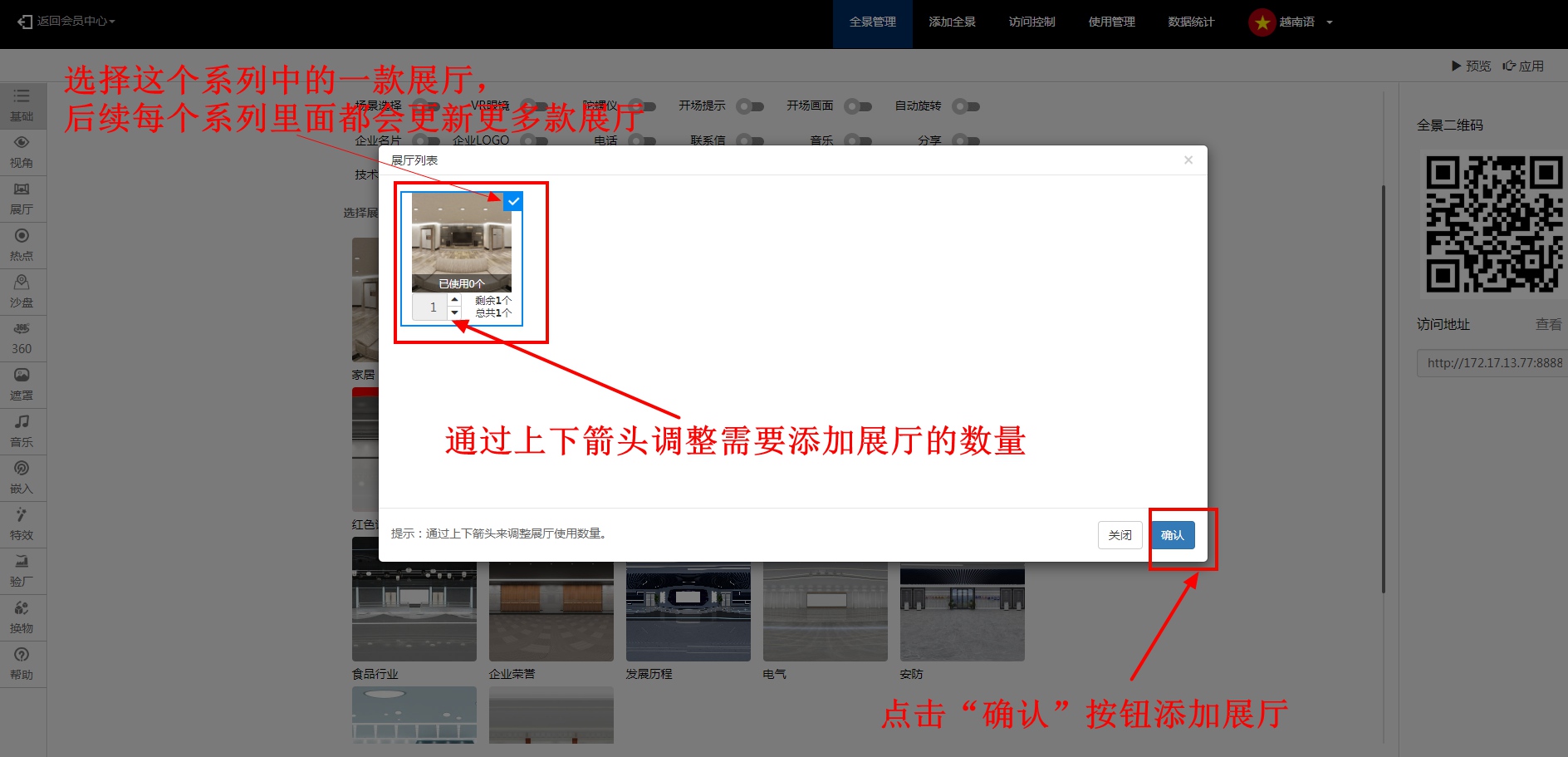Click the 确认 confirm button
The image size is (1568, 757).
click(x=1172, y=535)
